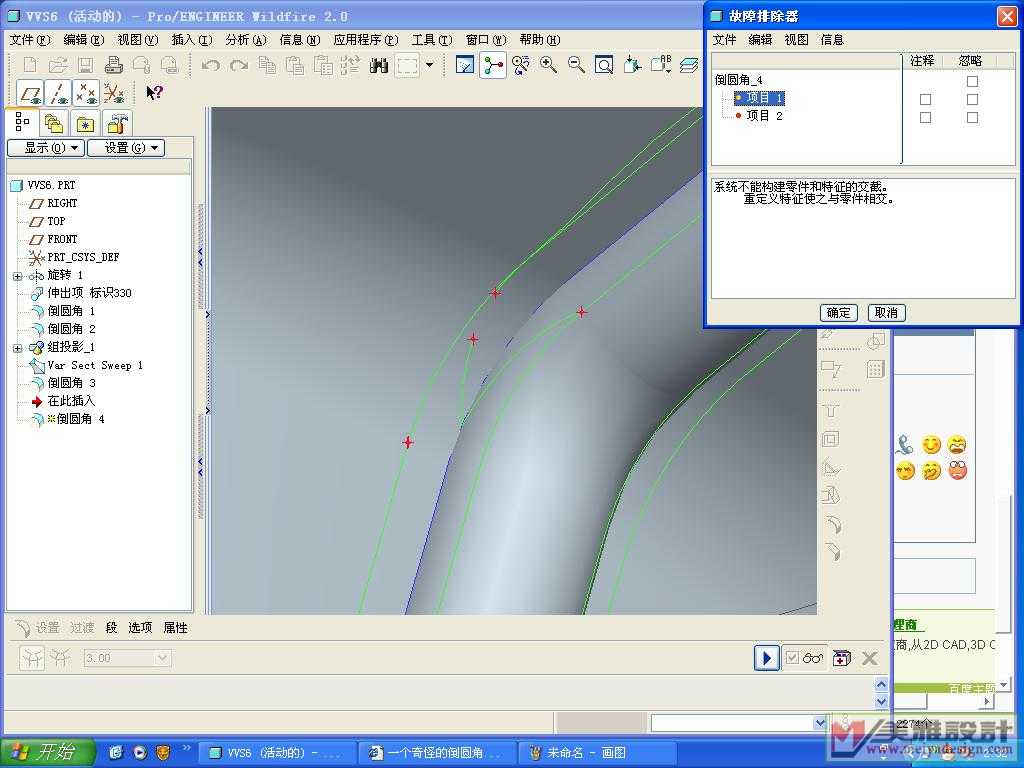Image resolution: width=1024 pixels, height=768 pixels.
Task: Check the 忽略 box for 项目 1
Action: [x=972, y=99]
